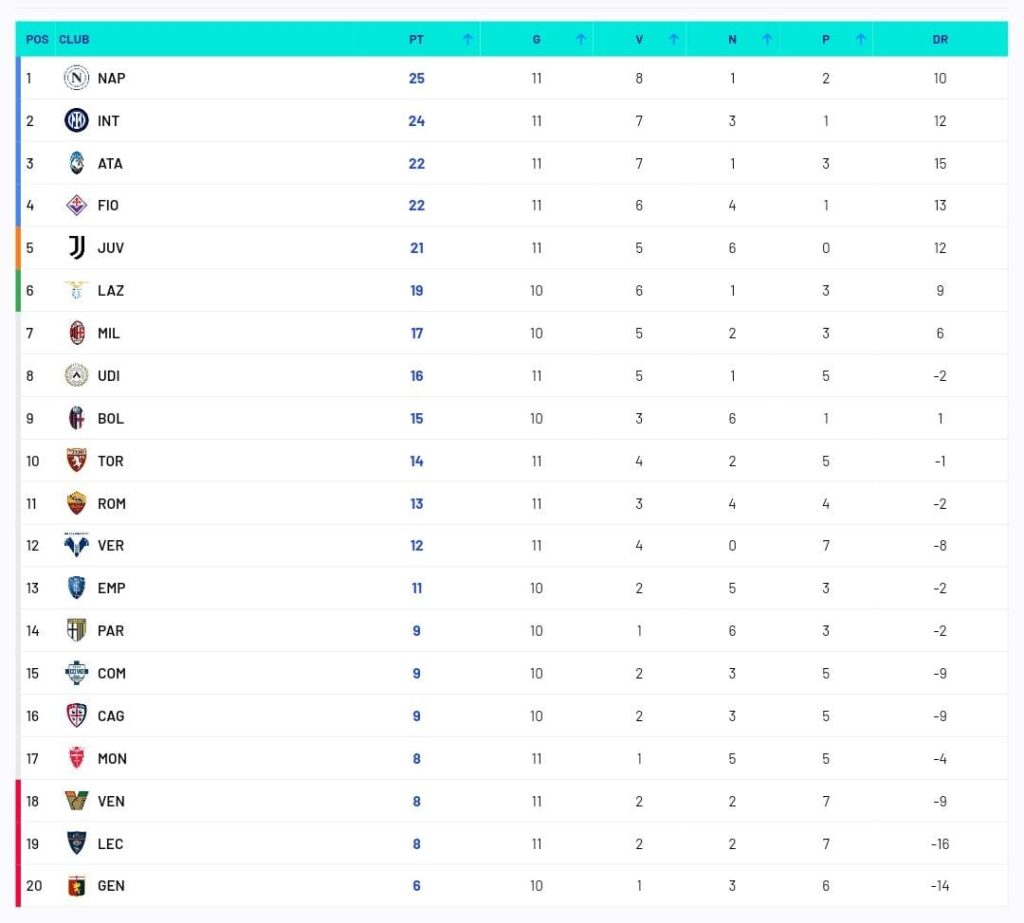Select the Lecce row points value
The image size is (1024, 923).
(417, 843)
